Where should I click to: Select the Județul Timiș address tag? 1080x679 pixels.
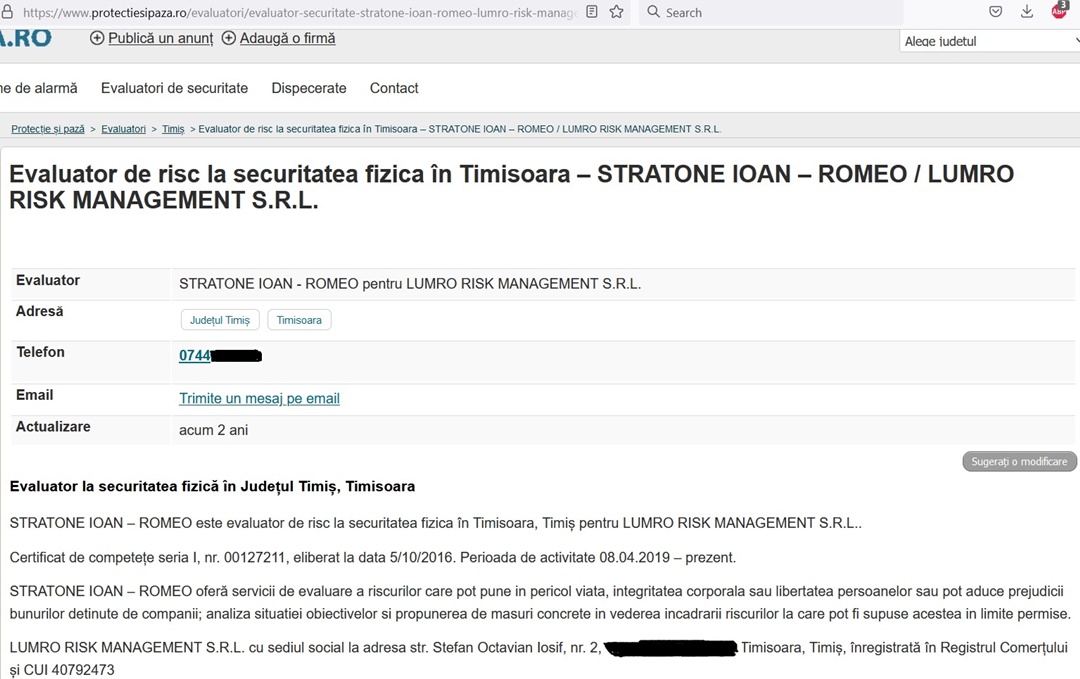pos(220,320)
